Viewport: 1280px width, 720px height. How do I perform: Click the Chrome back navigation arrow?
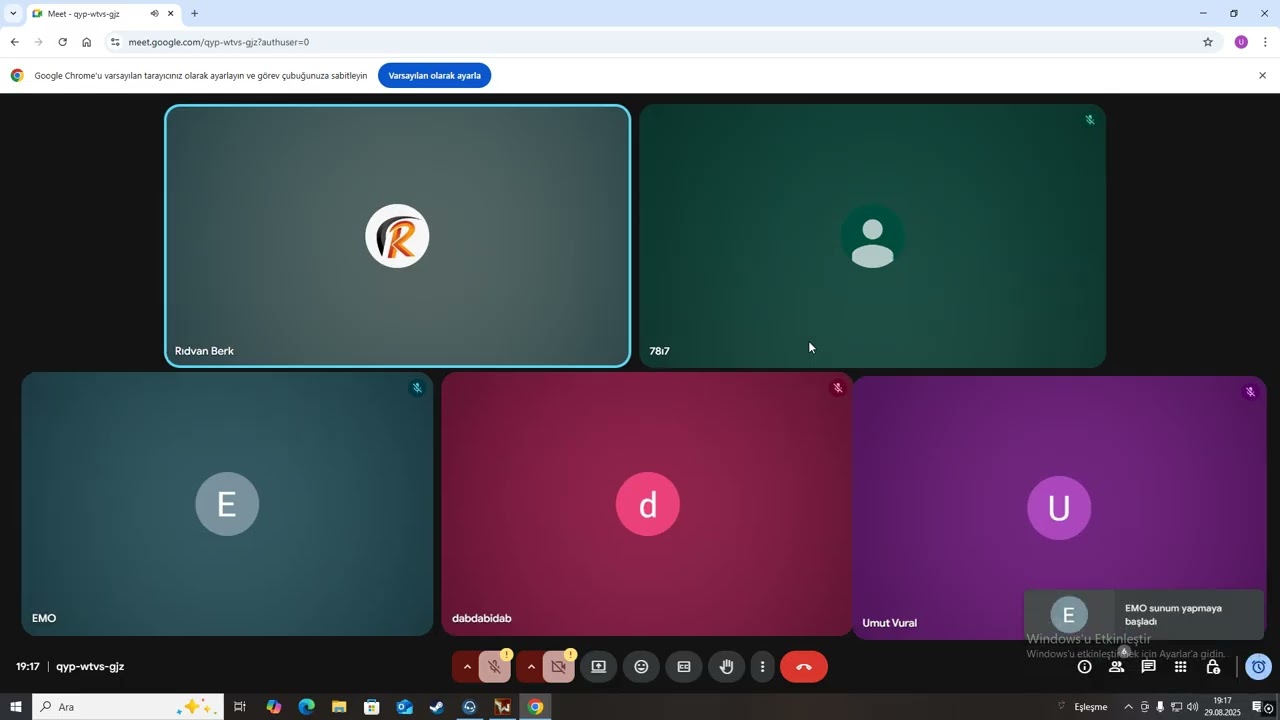pos(14,42)
